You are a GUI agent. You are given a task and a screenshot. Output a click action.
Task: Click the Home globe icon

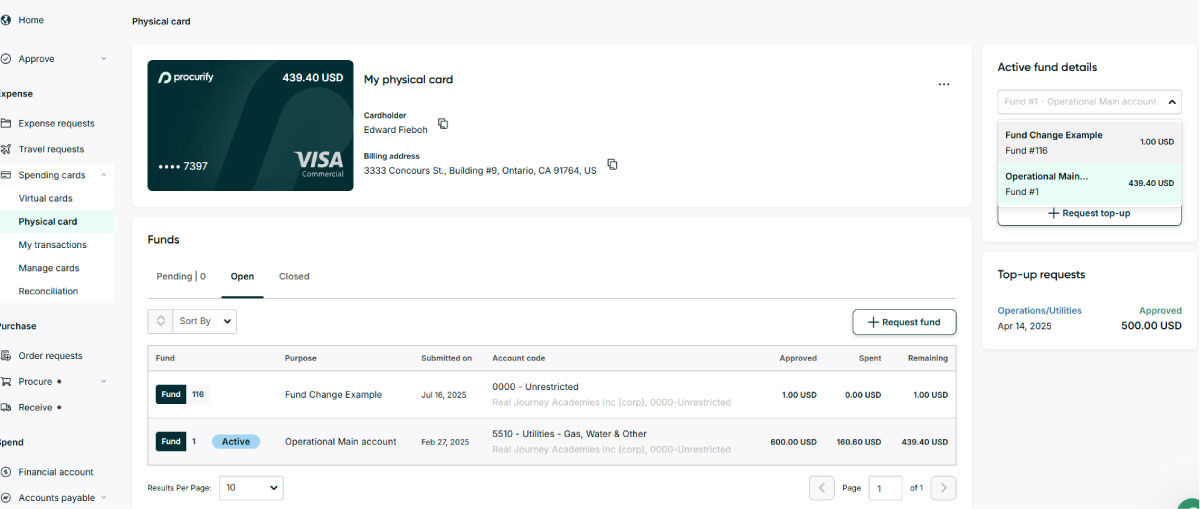click(x=6, y=20)
